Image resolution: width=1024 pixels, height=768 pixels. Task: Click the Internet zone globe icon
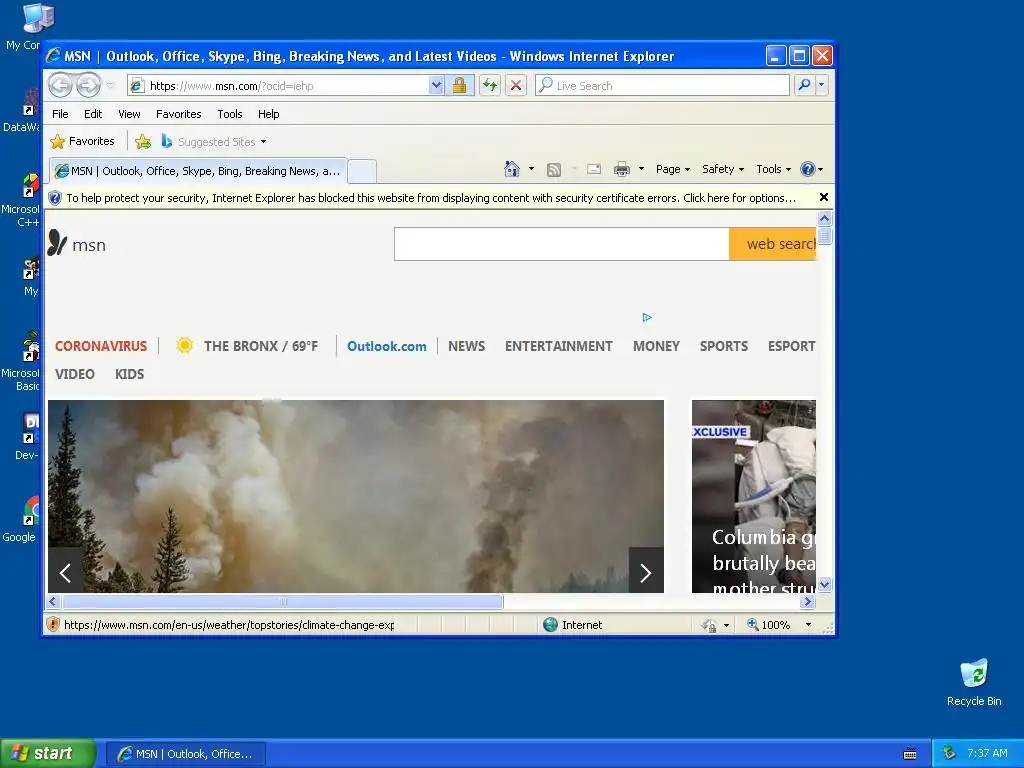tap(551, 624)
